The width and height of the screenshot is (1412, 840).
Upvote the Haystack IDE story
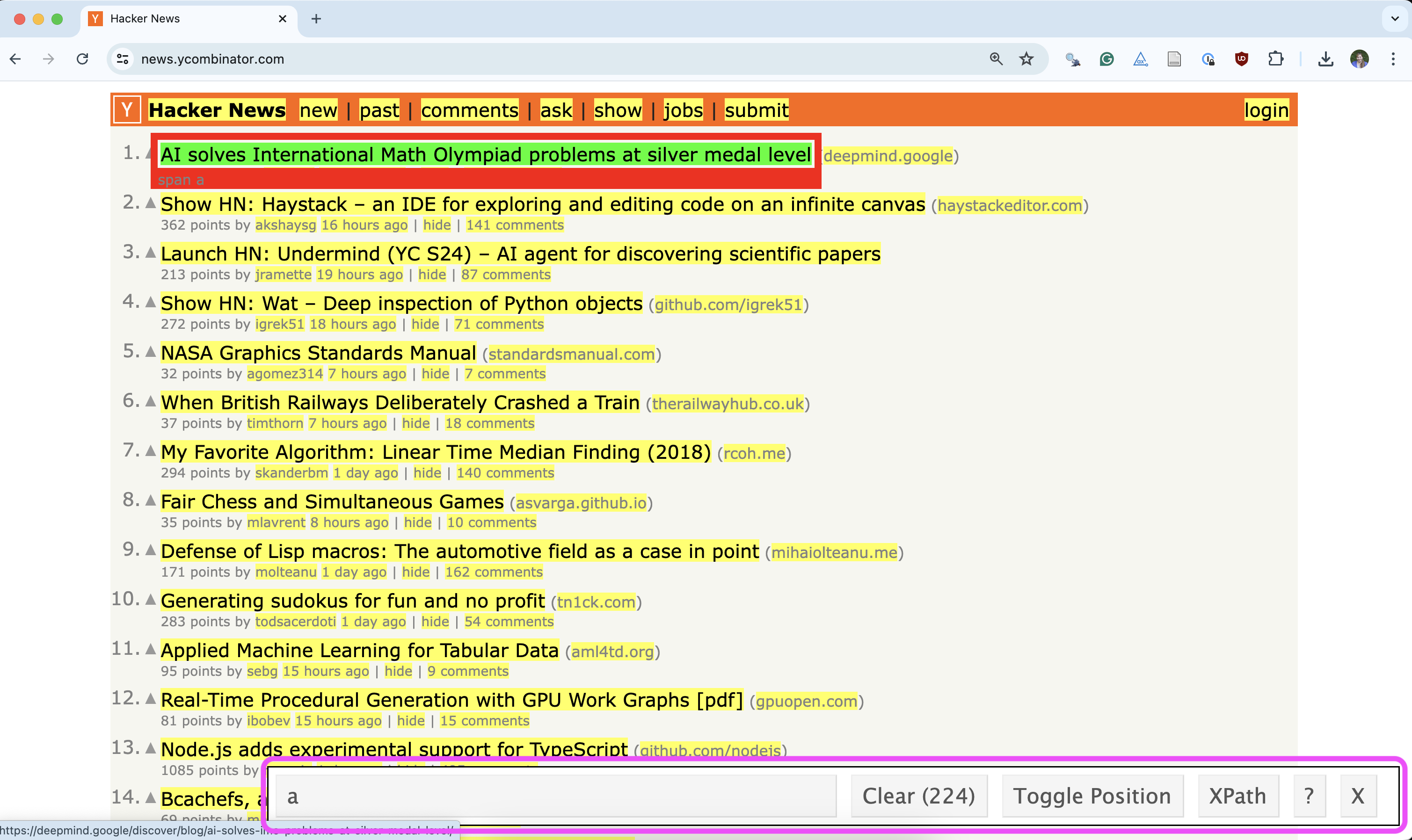click(x=151, y=203)
